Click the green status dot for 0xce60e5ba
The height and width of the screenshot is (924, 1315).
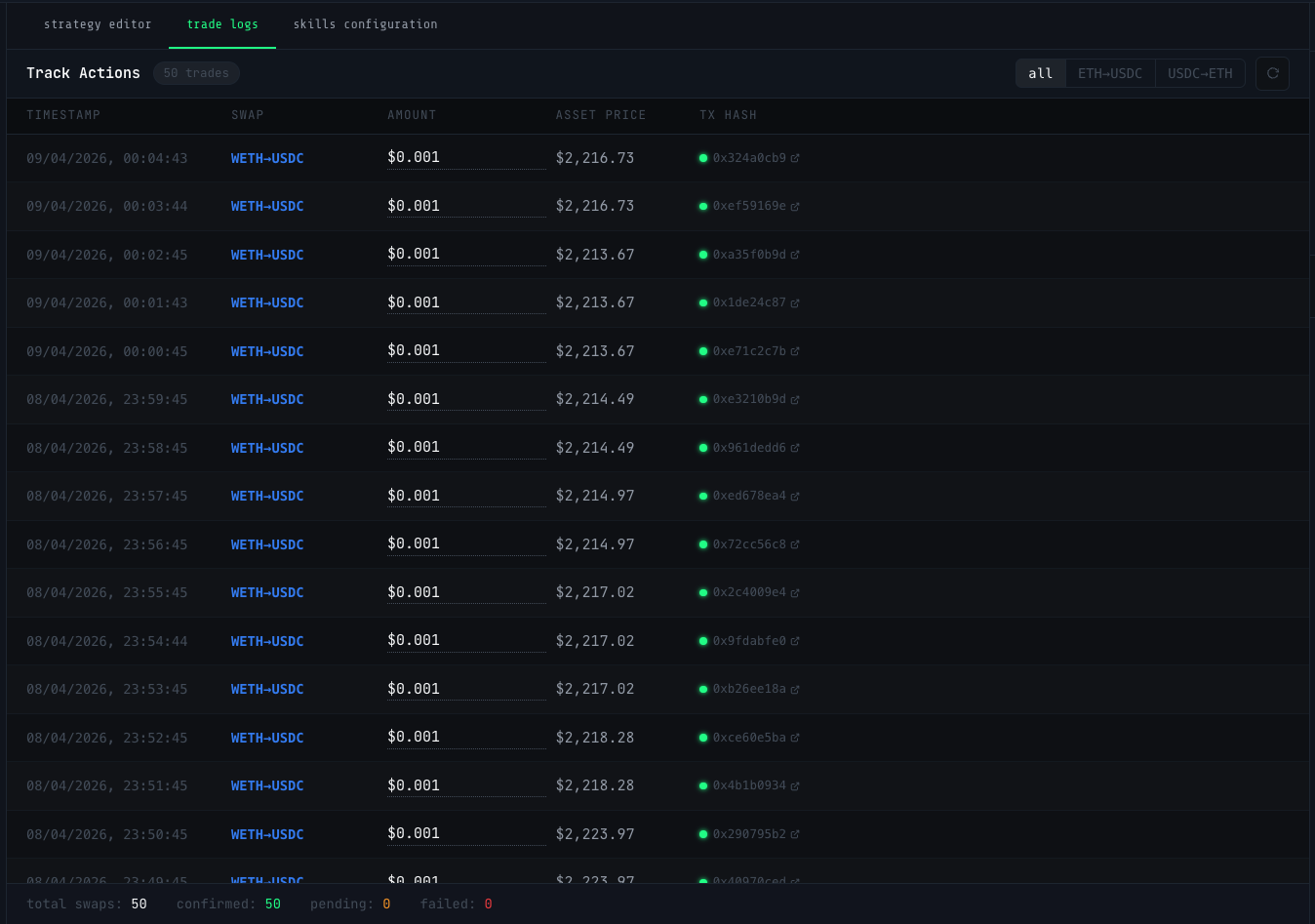click(703, 738)
